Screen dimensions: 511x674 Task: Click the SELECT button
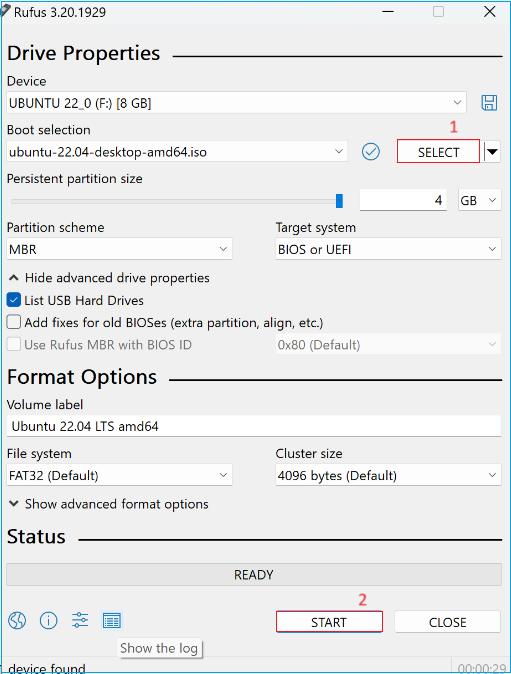point(438,152)
